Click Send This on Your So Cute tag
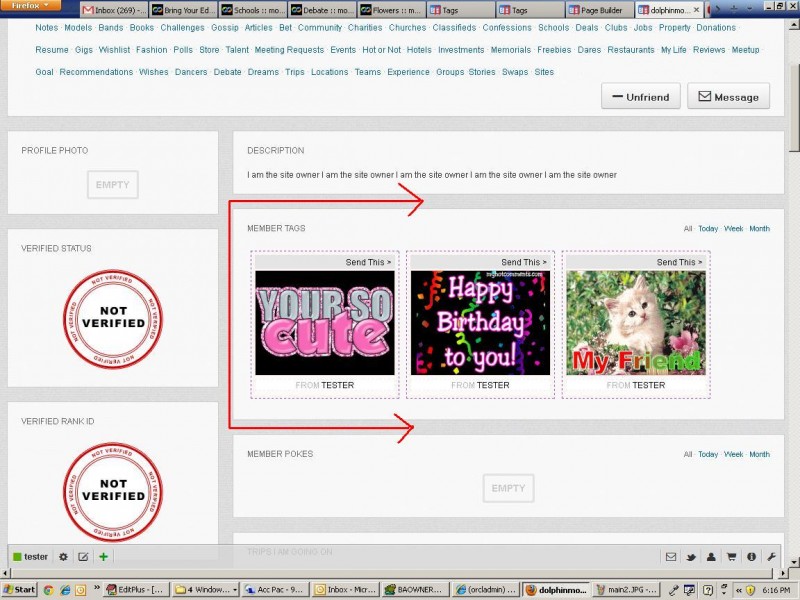 click(x=368, y=262)
